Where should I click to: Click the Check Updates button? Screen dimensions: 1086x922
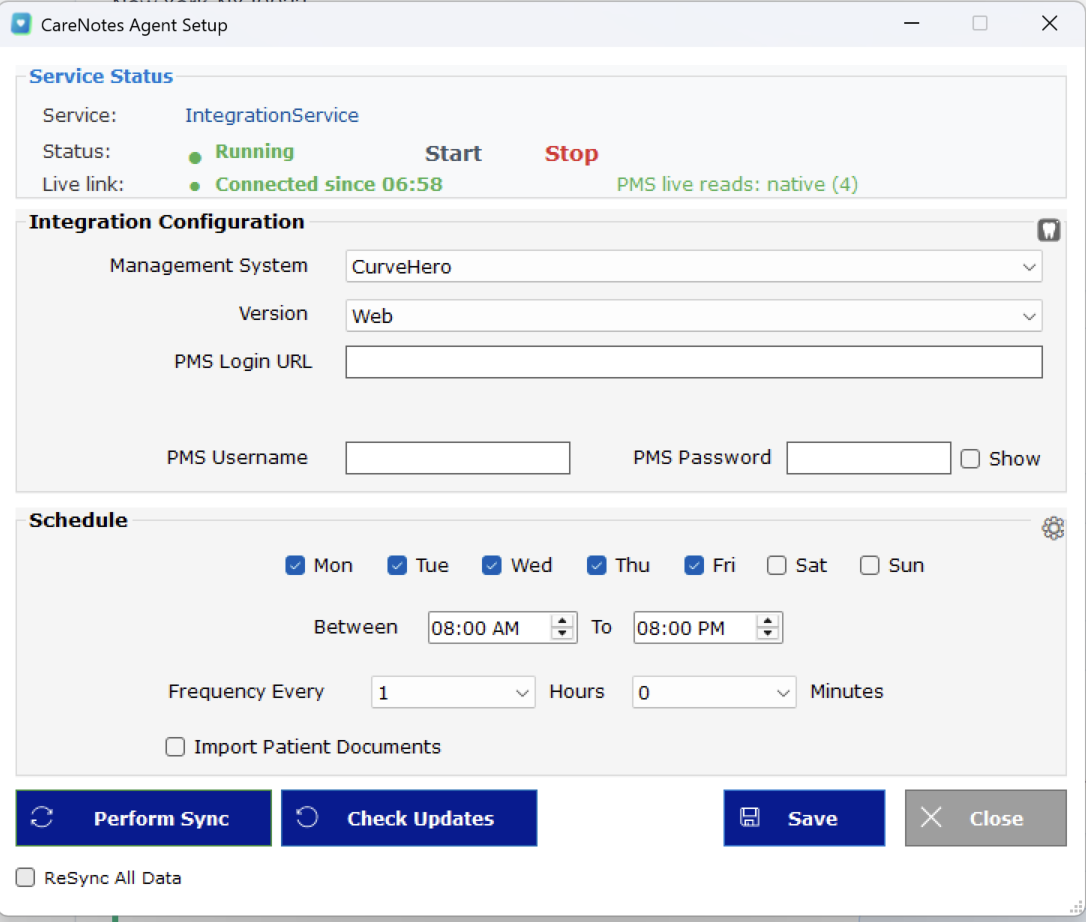pos(409,818)
